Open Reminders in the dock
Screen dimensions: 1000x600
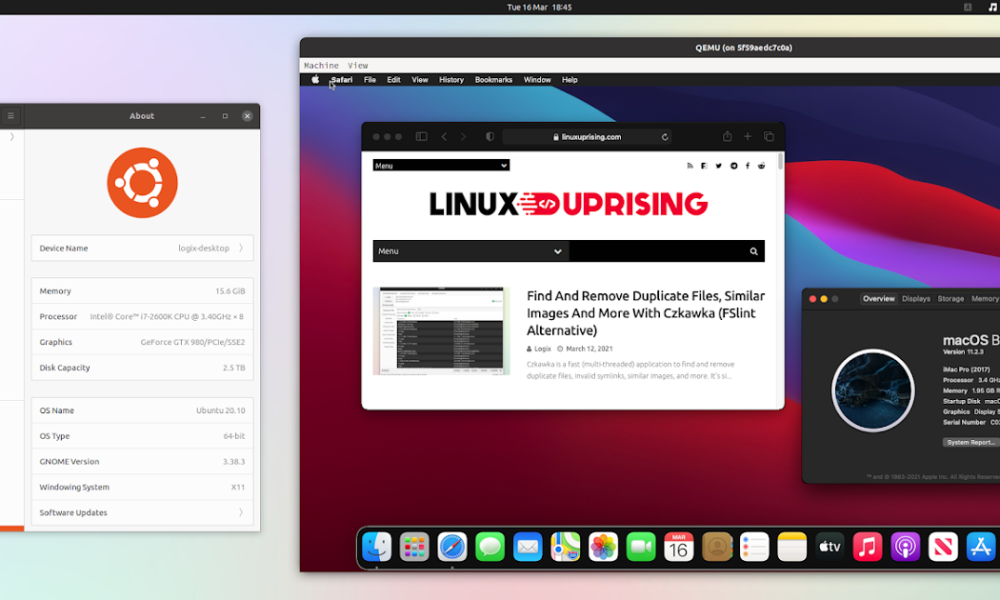click(x=754, y=546)
